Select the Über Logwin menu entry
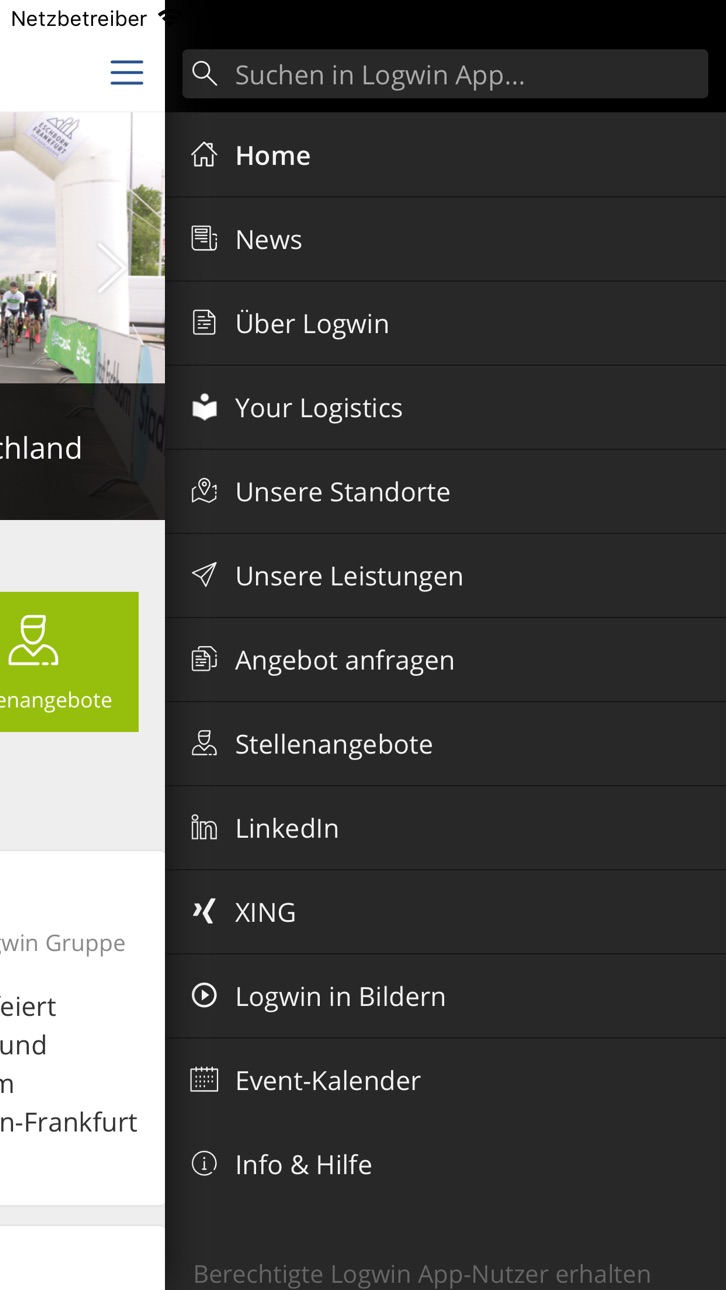Image resolution: width=726 pixels, height=1290 pixels. point(445,323)
